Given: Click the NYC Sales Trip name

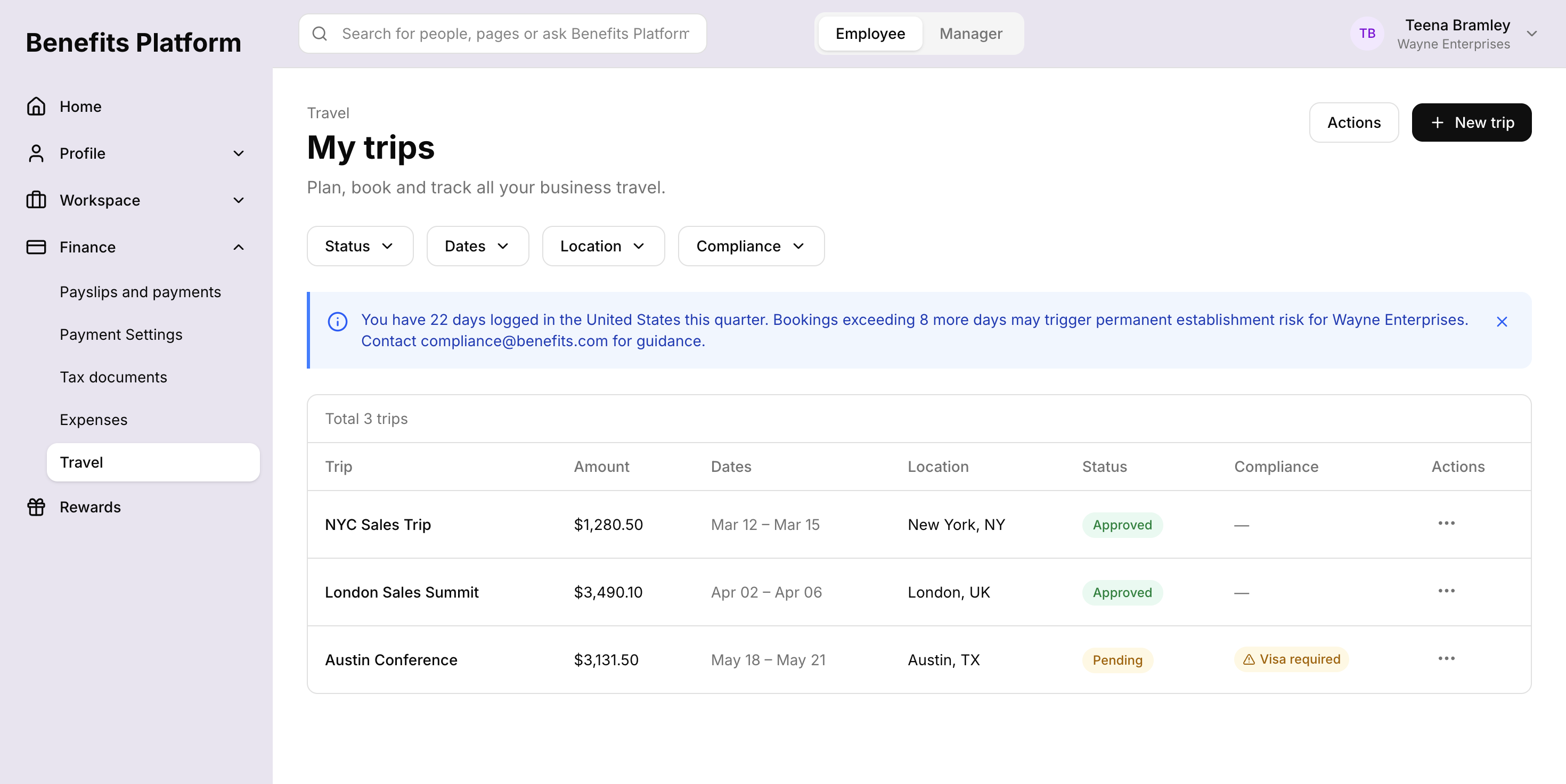Looking at the screenshot, I should 378,525.
